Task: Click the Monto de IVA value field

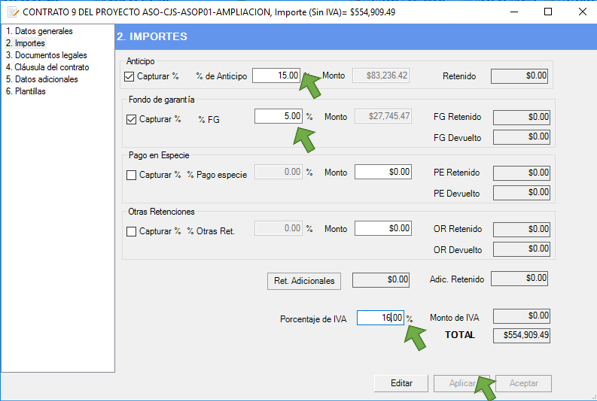Action: (522, 316)
